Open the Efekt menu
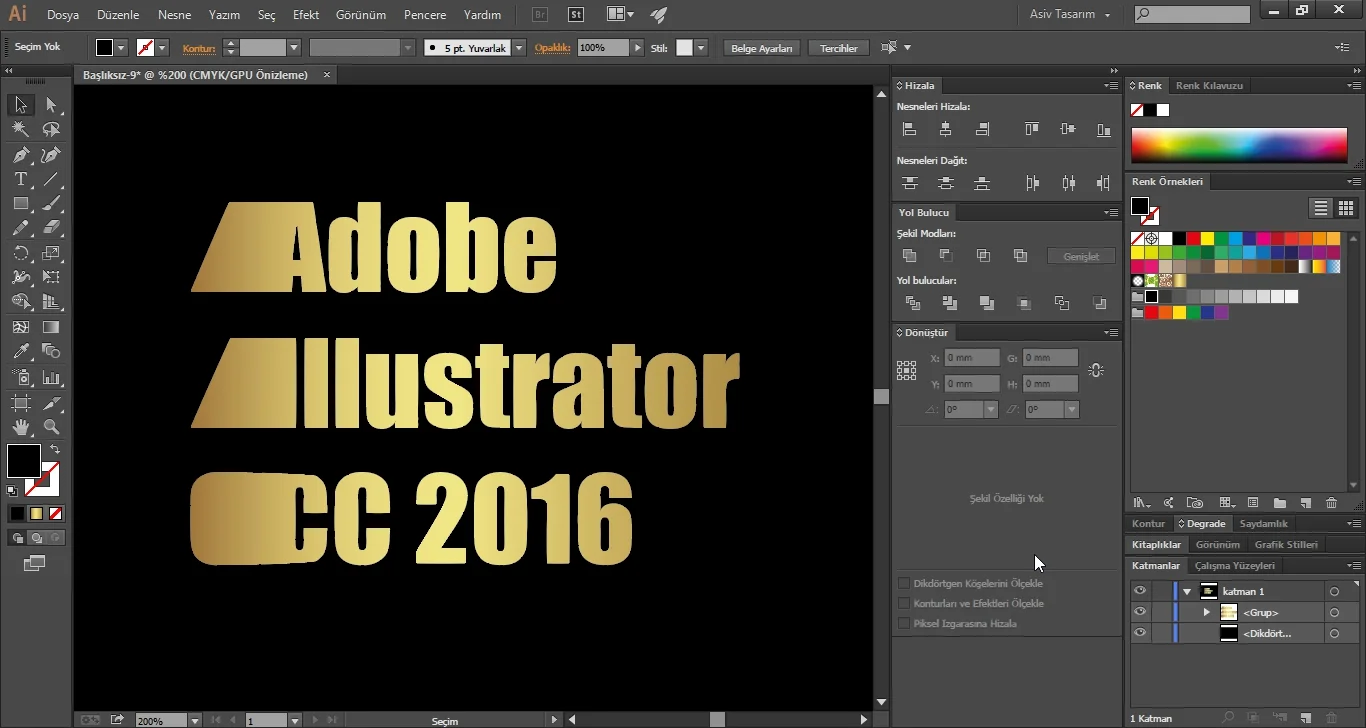The image size is (1366, 728). pyautogui.click(x=306, y=15)
